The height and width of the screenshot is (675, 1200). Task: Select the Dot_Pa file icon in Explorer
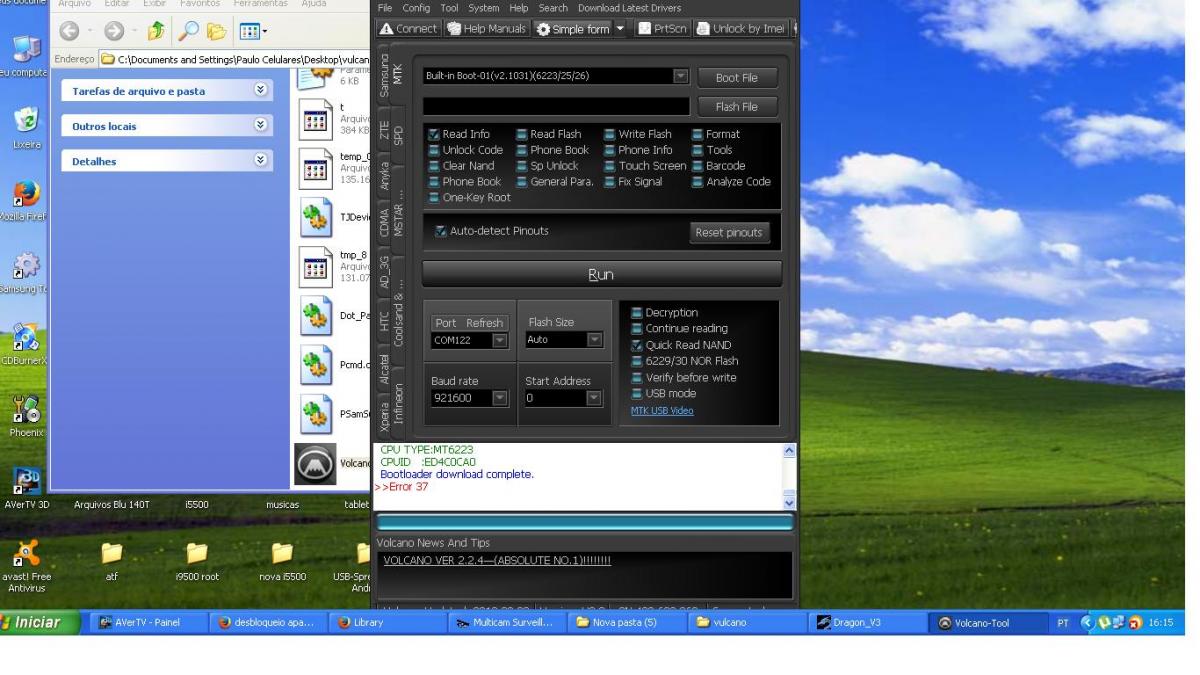point(317,317)
